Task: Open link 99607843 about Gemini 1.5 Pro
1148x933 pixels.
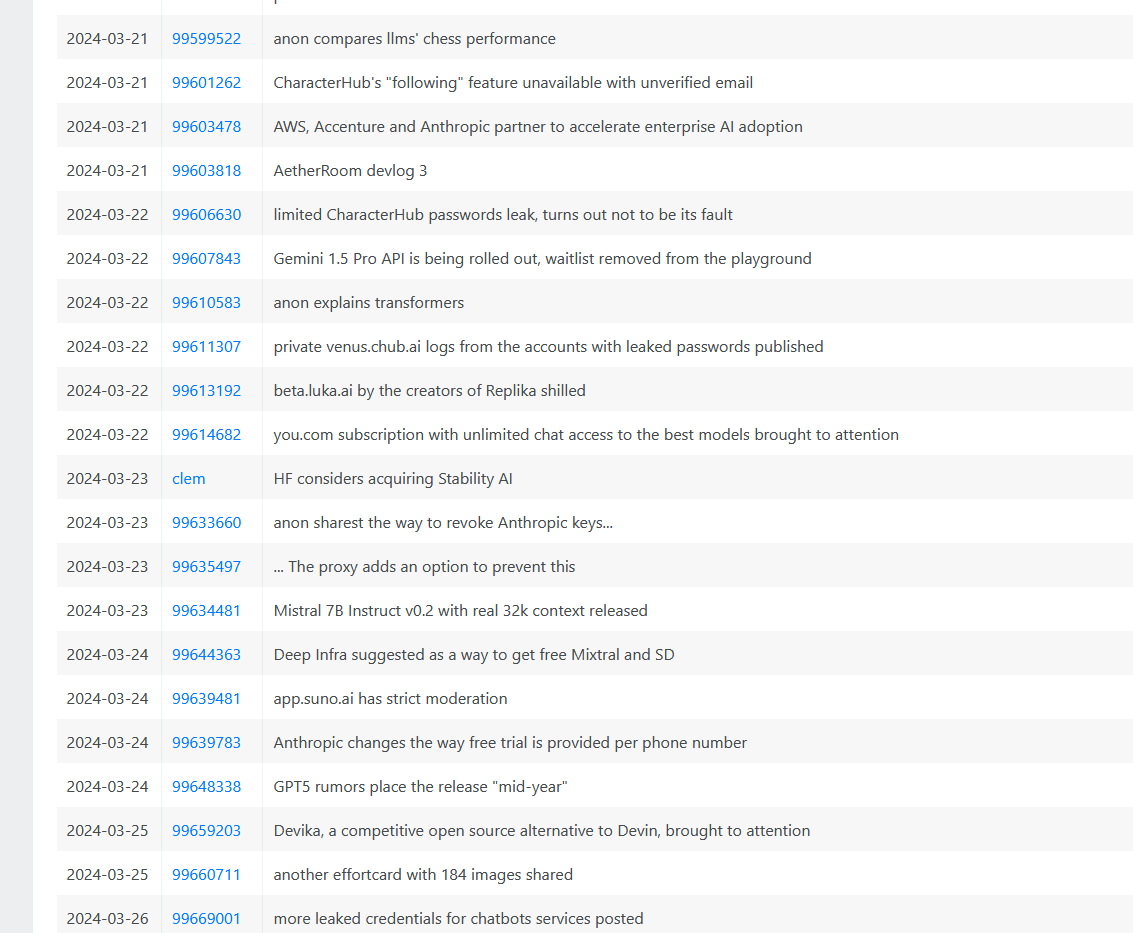Action: [x=206, y=259]
